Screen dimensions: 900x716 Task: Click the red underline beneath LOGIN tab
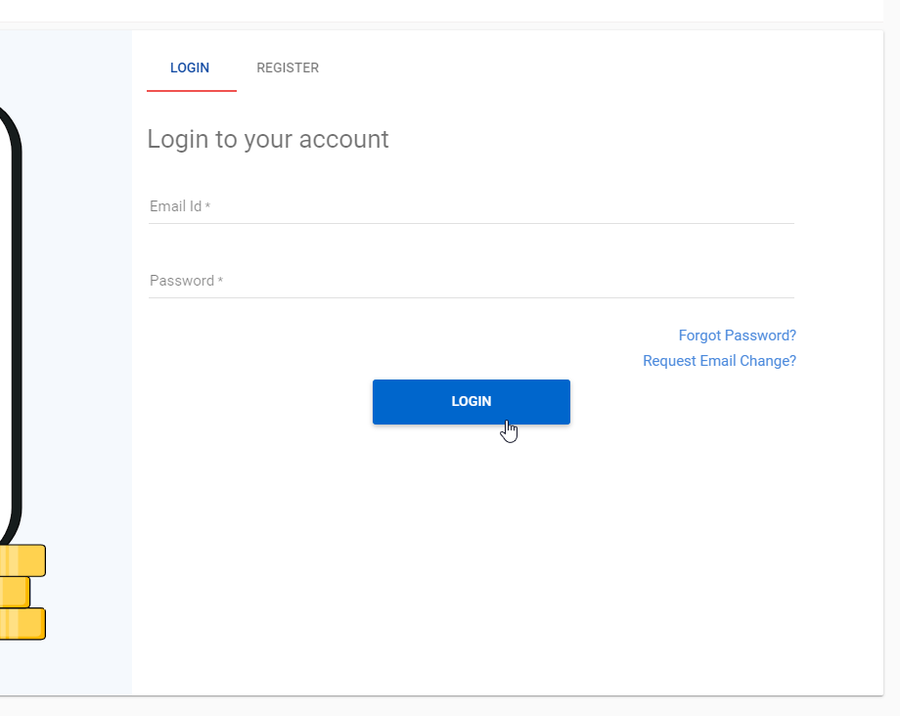click(x=192, y=91)
